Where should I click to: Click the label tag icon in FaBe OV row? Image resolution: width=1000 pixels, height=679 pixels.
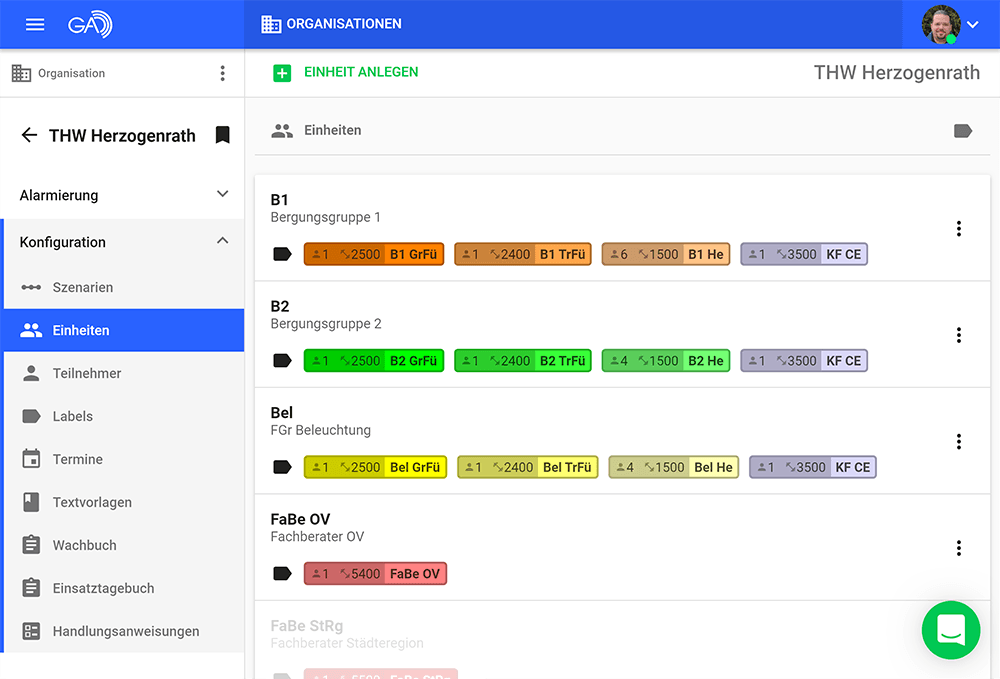[282, 574]
